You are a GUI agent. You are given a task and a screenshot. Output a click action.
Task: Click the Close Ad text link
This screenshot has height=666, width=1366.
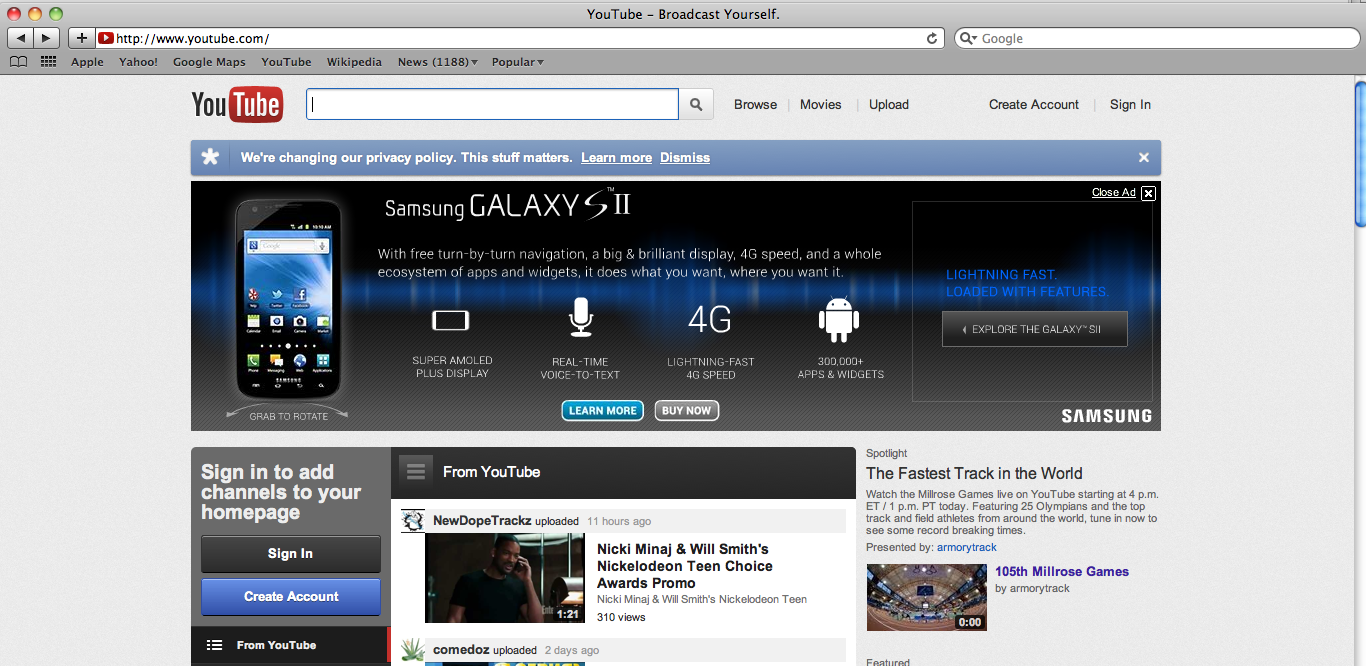1113,193
